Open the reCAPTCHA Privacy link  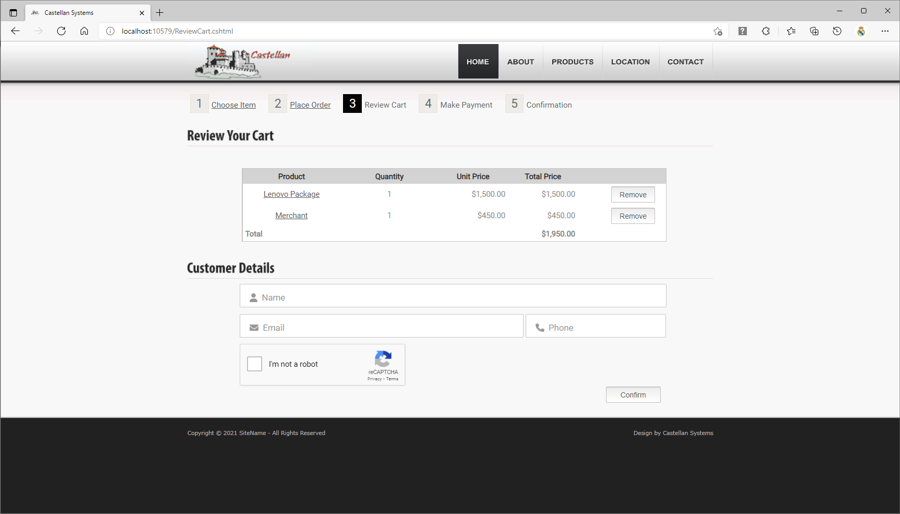tap(374, 379)
